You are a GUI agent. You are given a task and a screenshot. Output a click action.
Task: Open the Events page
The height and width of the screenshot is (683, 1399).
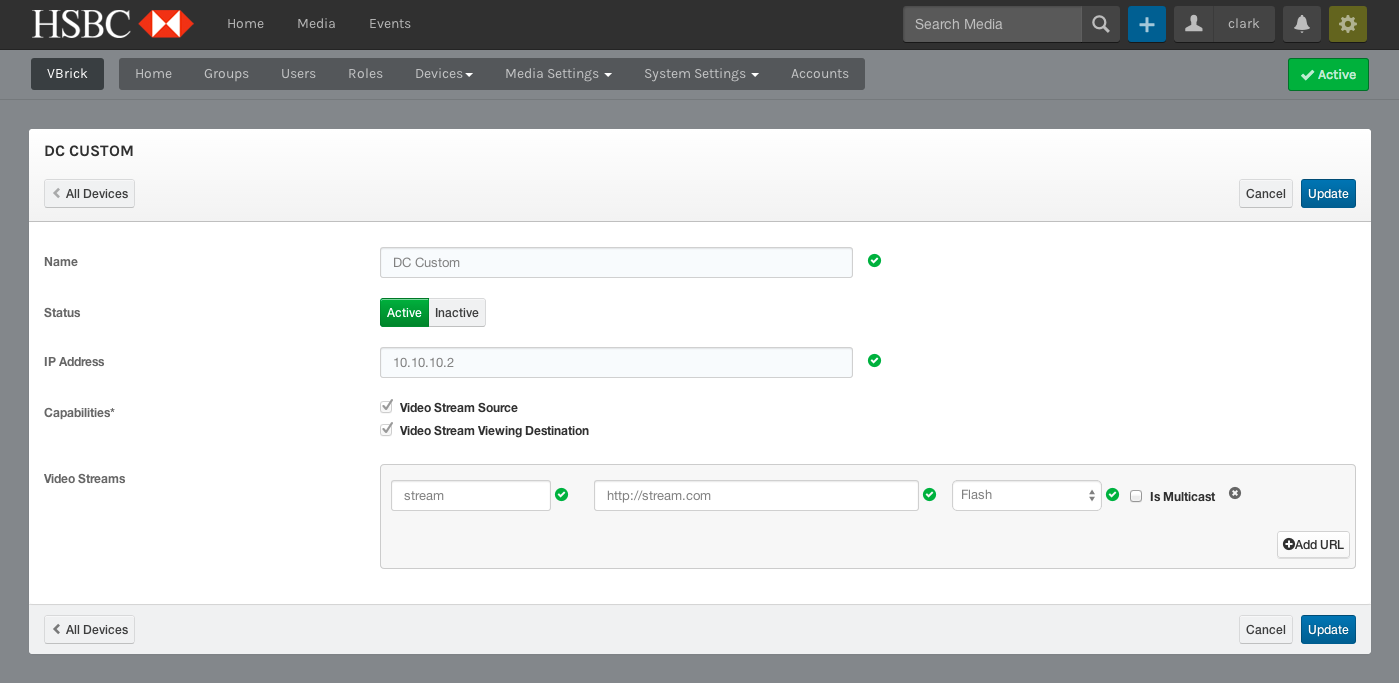pos(390,24)
